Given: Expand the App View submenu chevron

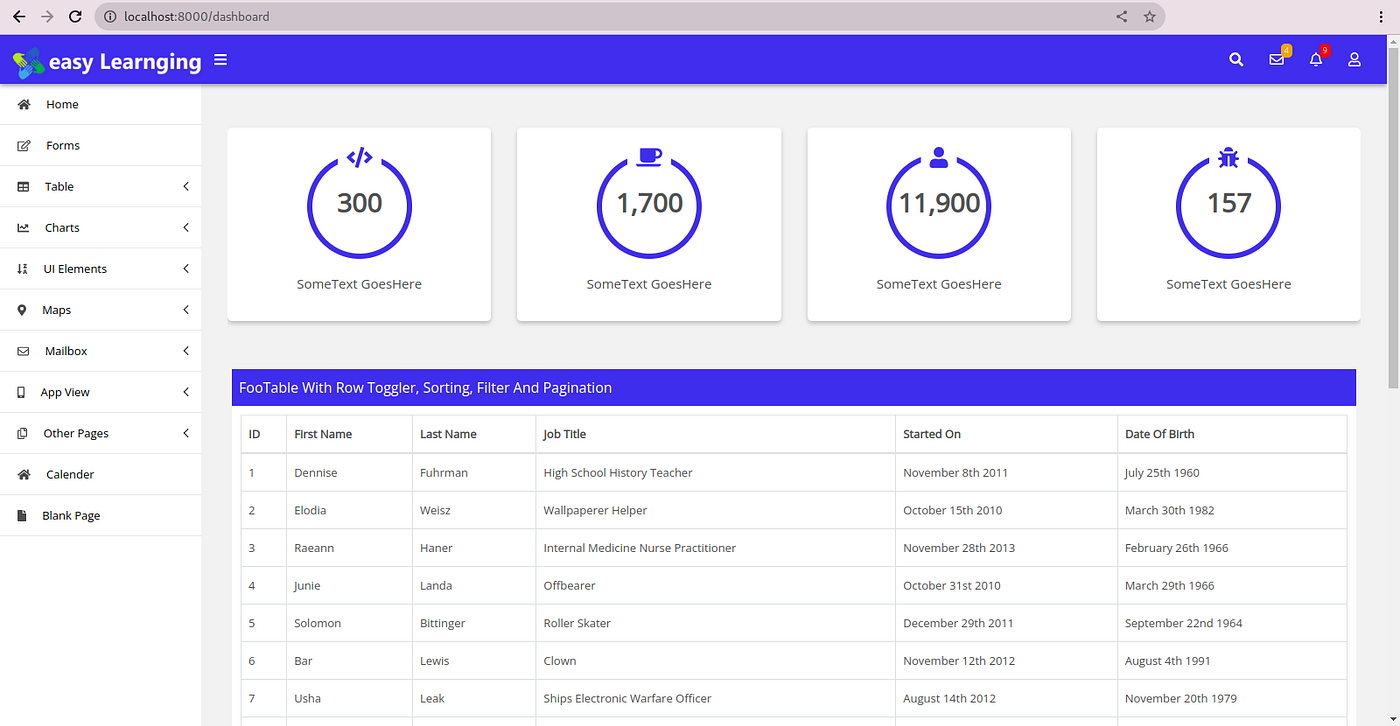Looking at the screenshot, I should click(x=186, y=392).
